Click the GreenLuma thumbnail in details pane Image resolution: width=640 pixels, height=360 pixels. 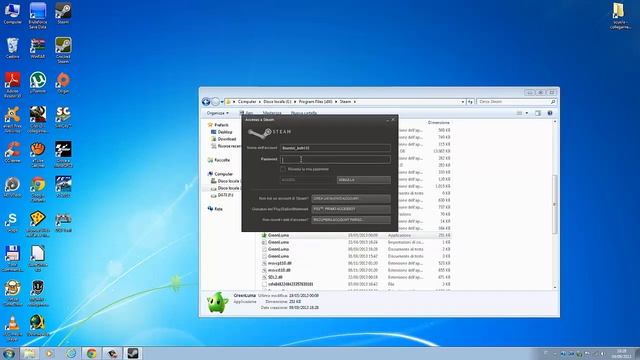coord(217,303)
